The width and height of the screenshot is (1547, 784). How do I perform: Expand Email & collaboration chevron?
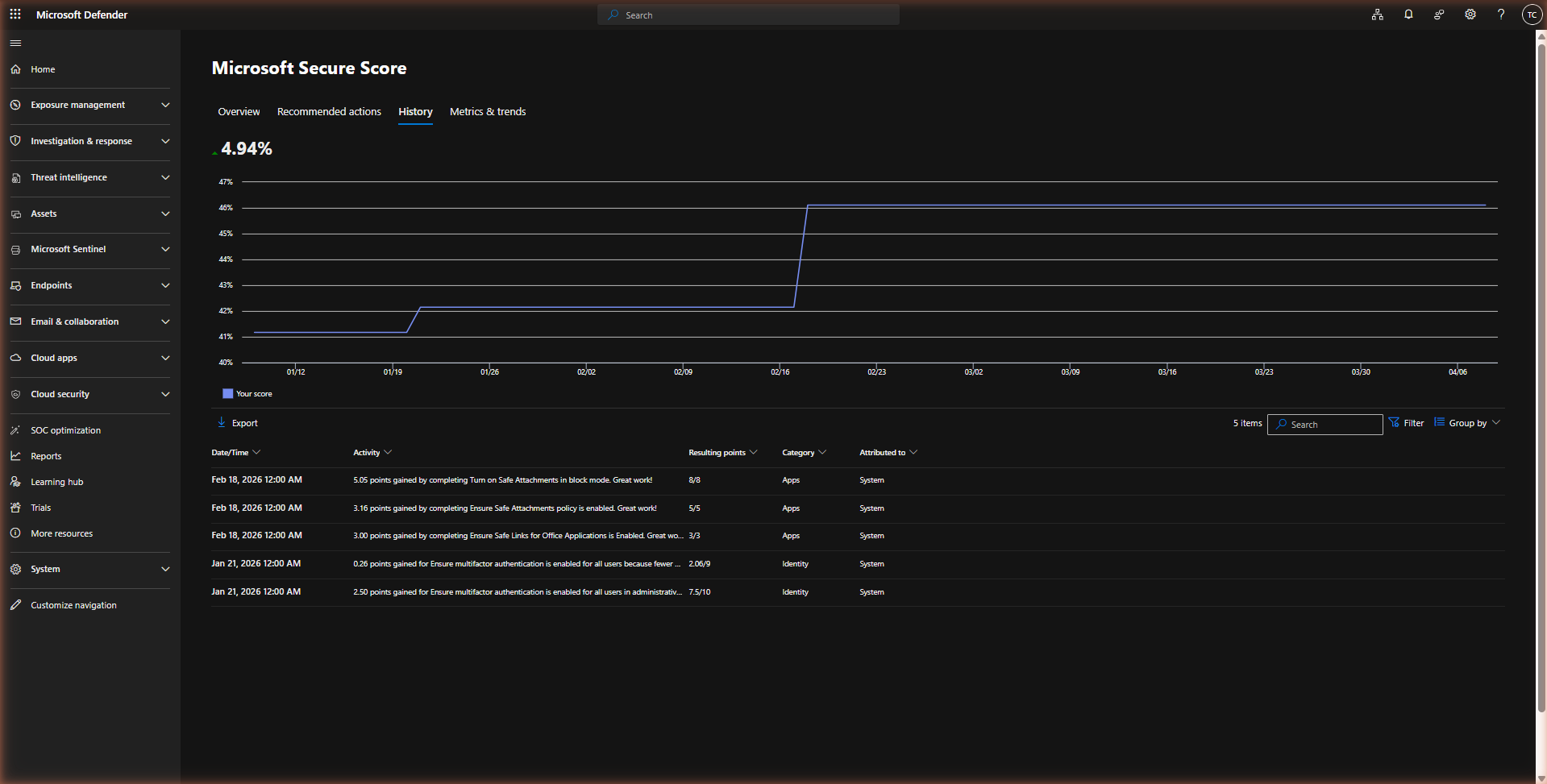(165, 321)
